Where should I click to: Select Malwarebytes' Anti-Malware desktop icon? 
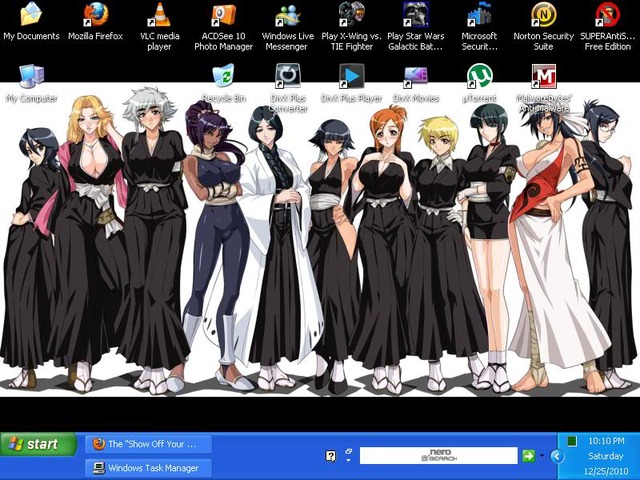tap(543, 76)
